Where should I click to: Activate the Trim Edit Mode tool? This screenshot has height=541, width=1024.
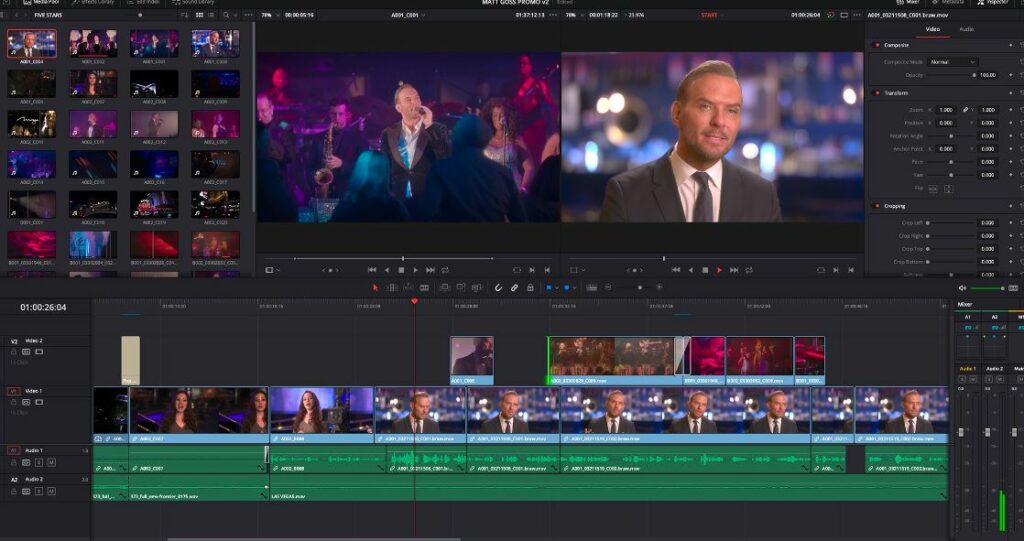tap(392, 287)
